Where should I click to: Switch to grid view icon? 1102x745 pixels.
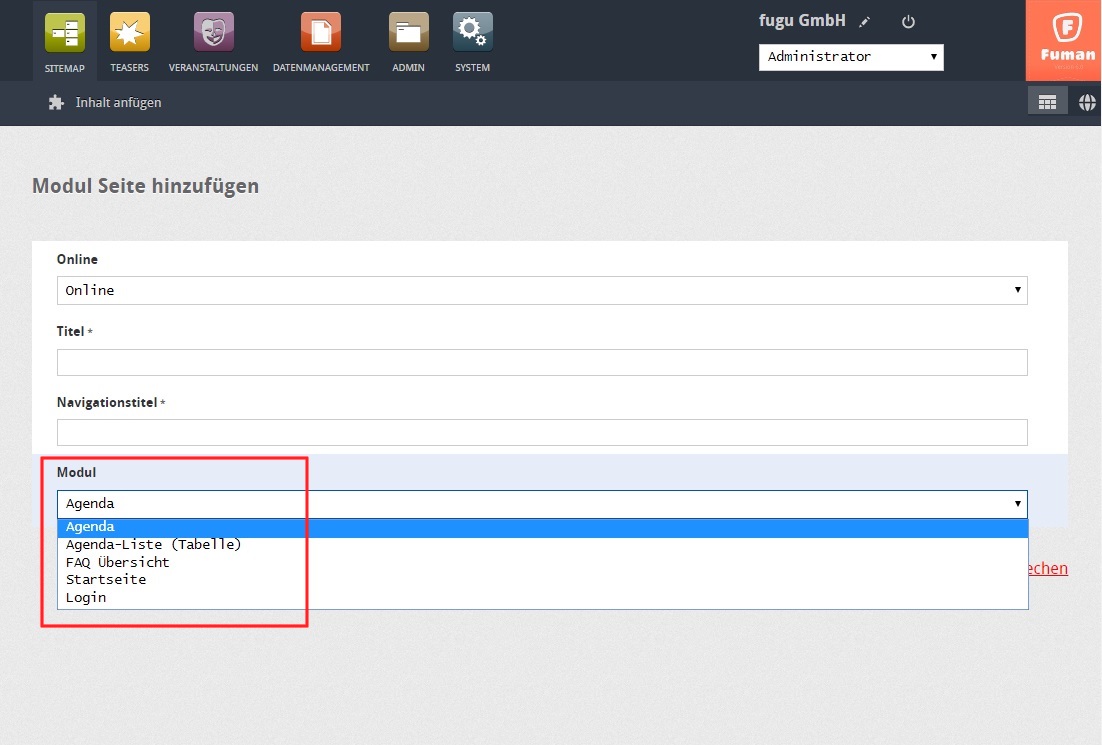1047,102
